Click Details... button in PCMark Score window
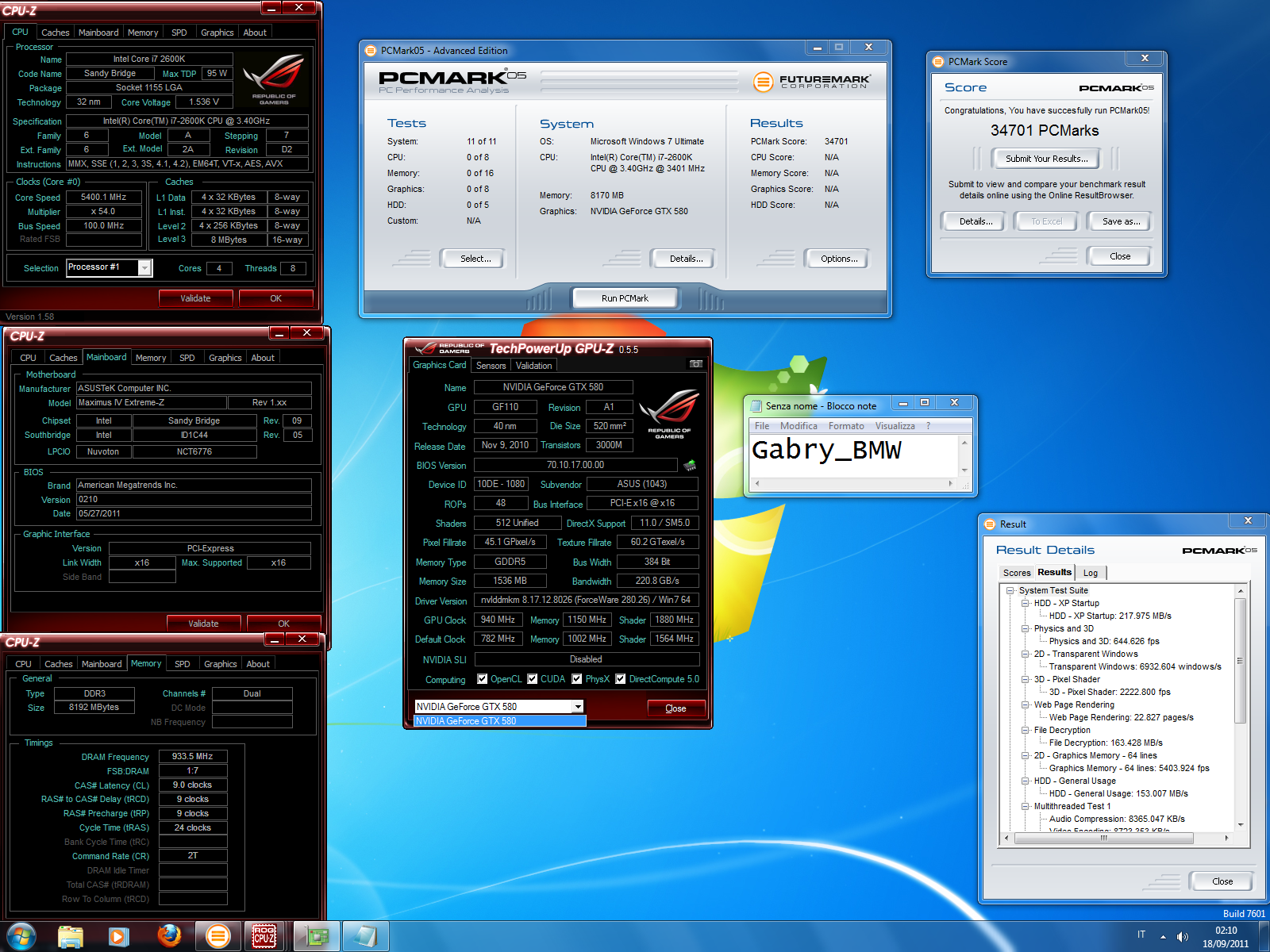The width and height of the screenshot is (1270, 952). click(x=976, y=221)
